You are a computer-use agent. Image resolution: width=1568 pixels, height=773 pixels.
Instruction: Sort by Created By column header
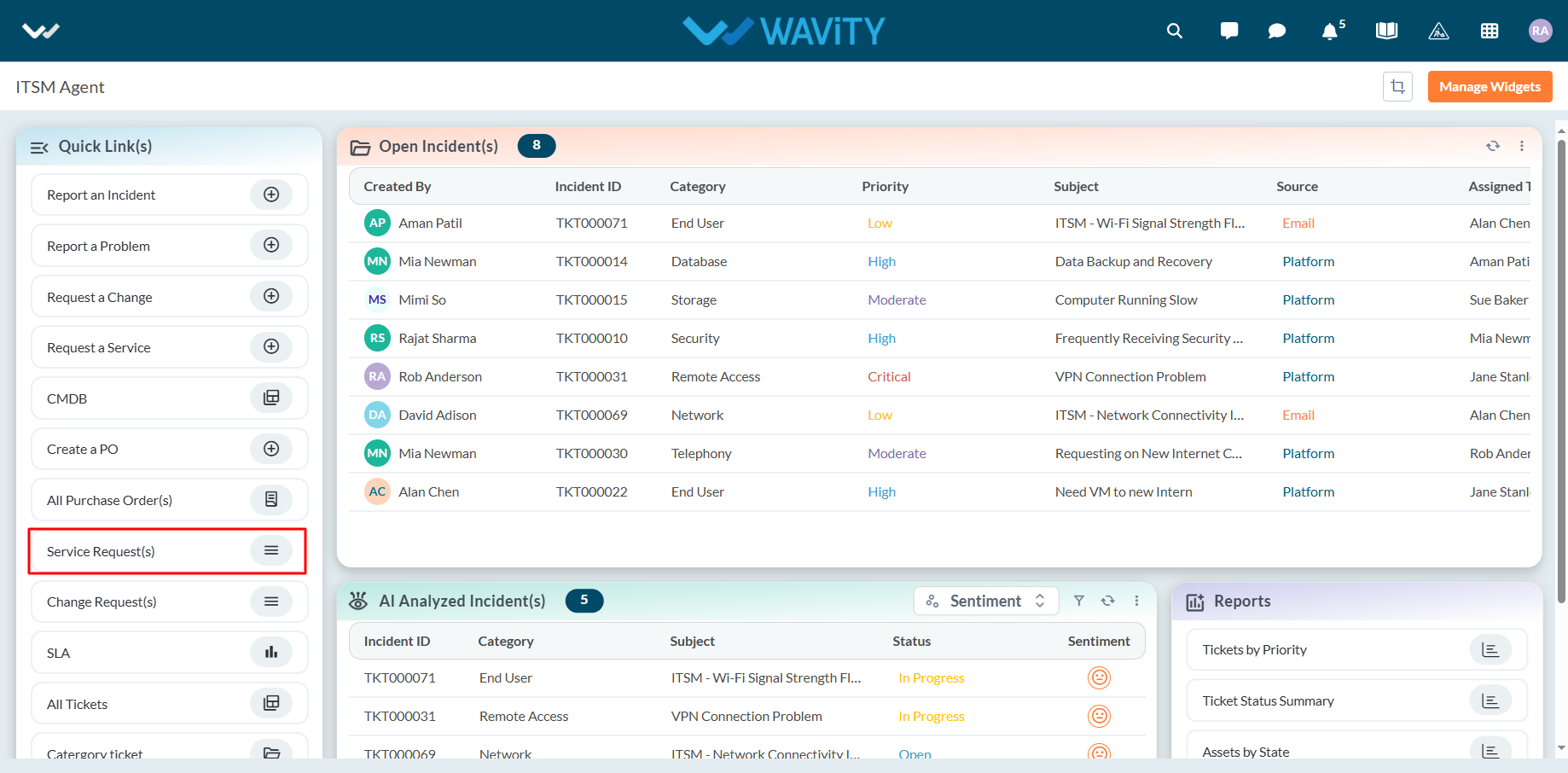click(398, 186)
